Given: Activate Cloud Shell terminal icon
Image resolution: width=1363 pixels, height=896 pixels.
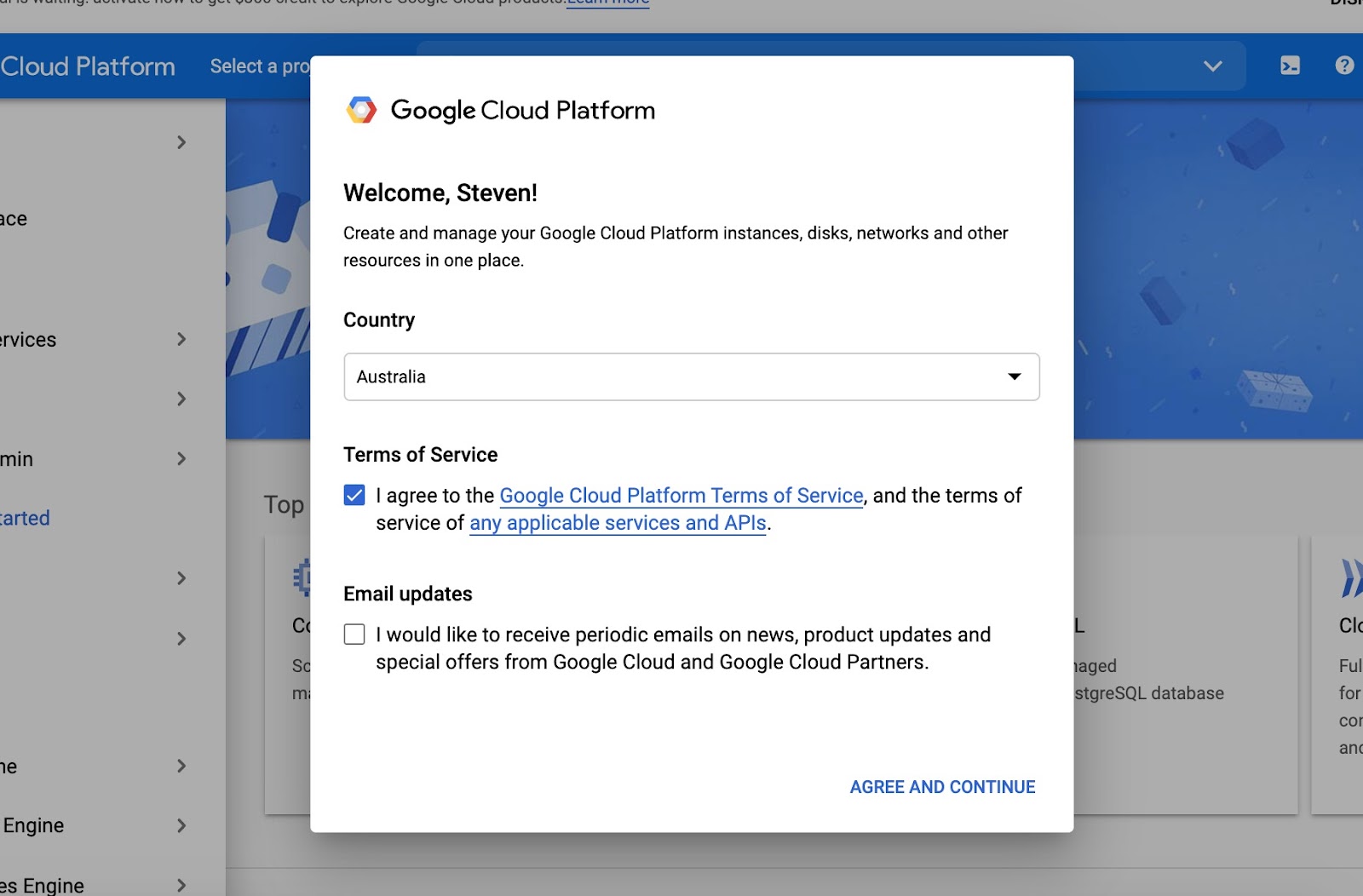Looking at the screenshot, I should pos(1290,66).
